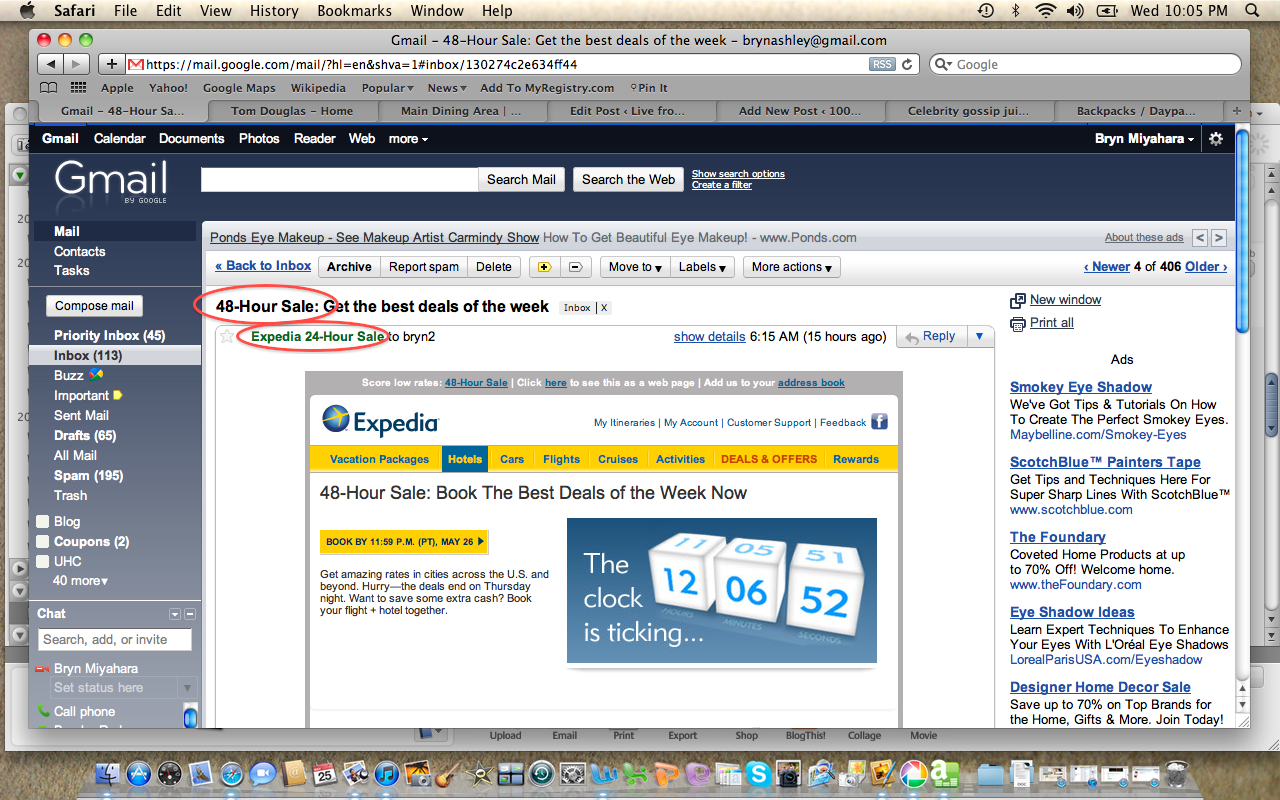This screenshot has height=800, width=1280.
Task: Click the Print all printer icon
Action: pos(1018,323)
